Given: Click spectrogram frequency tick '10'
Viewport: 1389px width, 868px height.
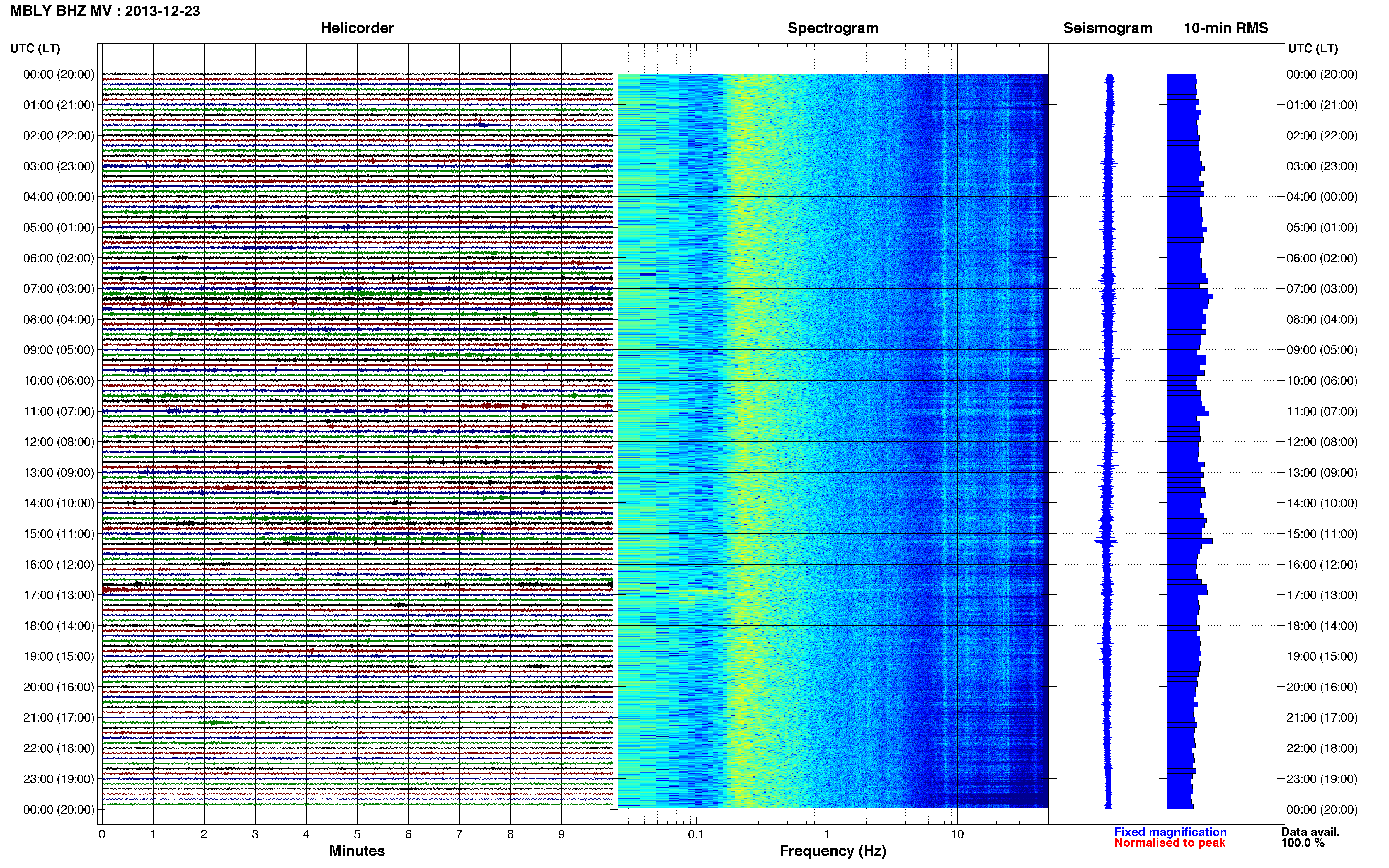Looking at the screenshot, I should (x=957, y=834).
